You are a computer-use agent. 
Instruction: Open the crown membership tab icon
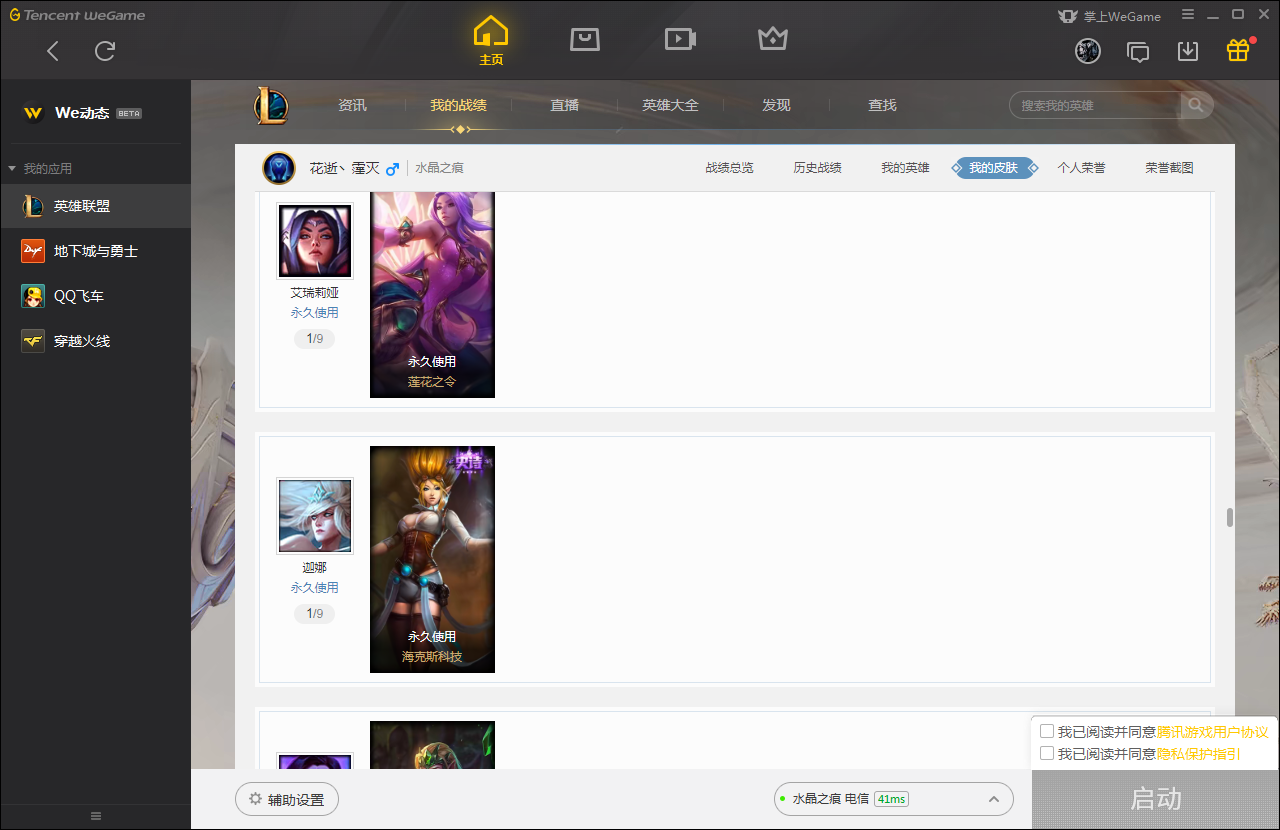pyautogui.click(x=773, y=39)
